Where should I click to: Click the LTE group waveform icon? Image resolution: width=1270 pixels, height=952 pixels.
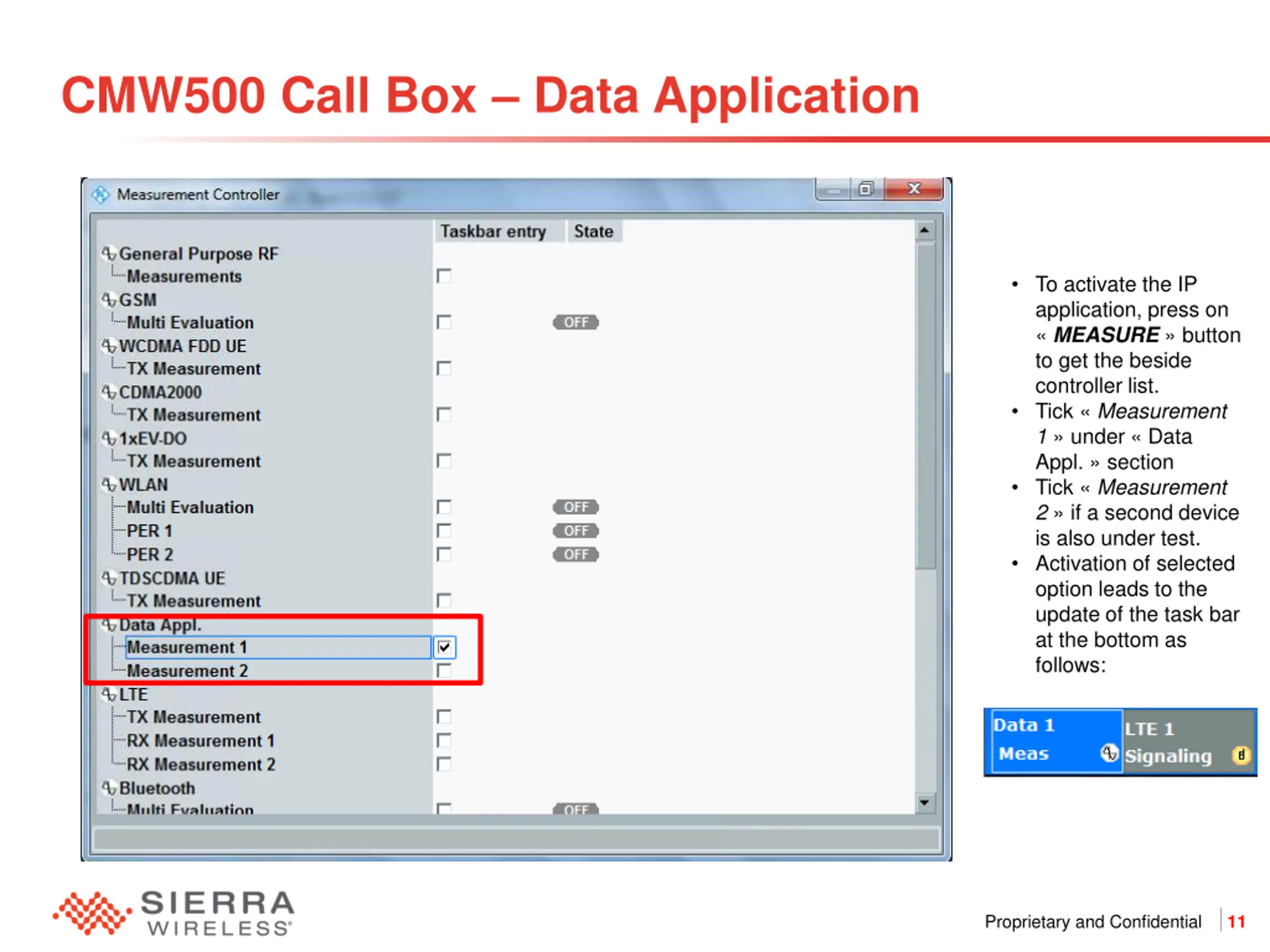pos(109,694)
